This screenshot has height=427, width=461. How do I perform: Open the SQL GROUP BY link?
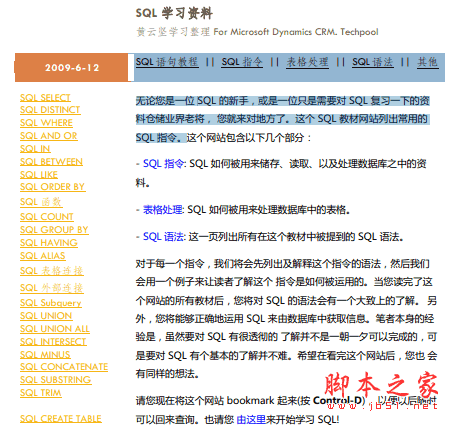click(x=54, y=230)
